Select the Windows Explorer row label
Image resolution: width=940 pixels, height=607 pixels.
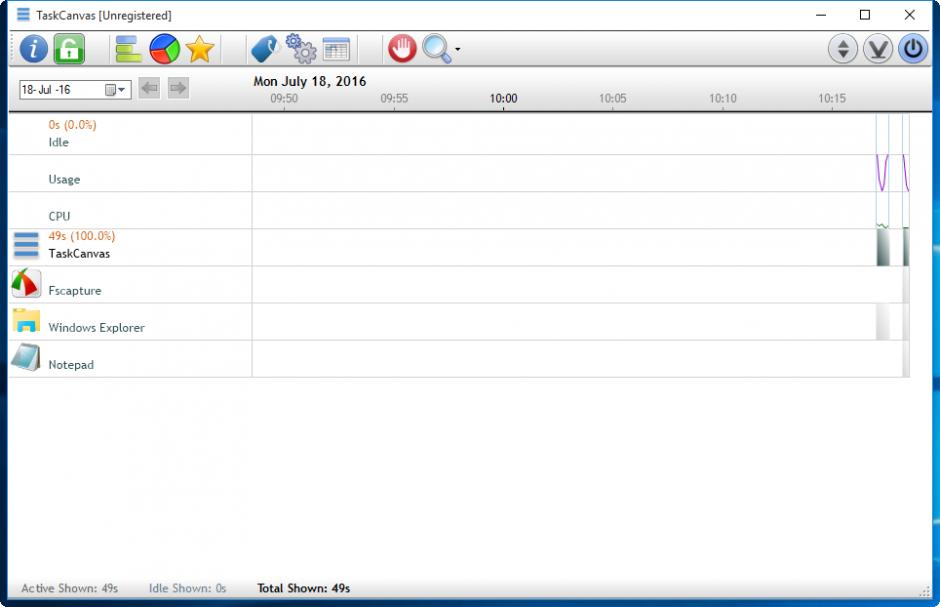(x=97, y=328)
